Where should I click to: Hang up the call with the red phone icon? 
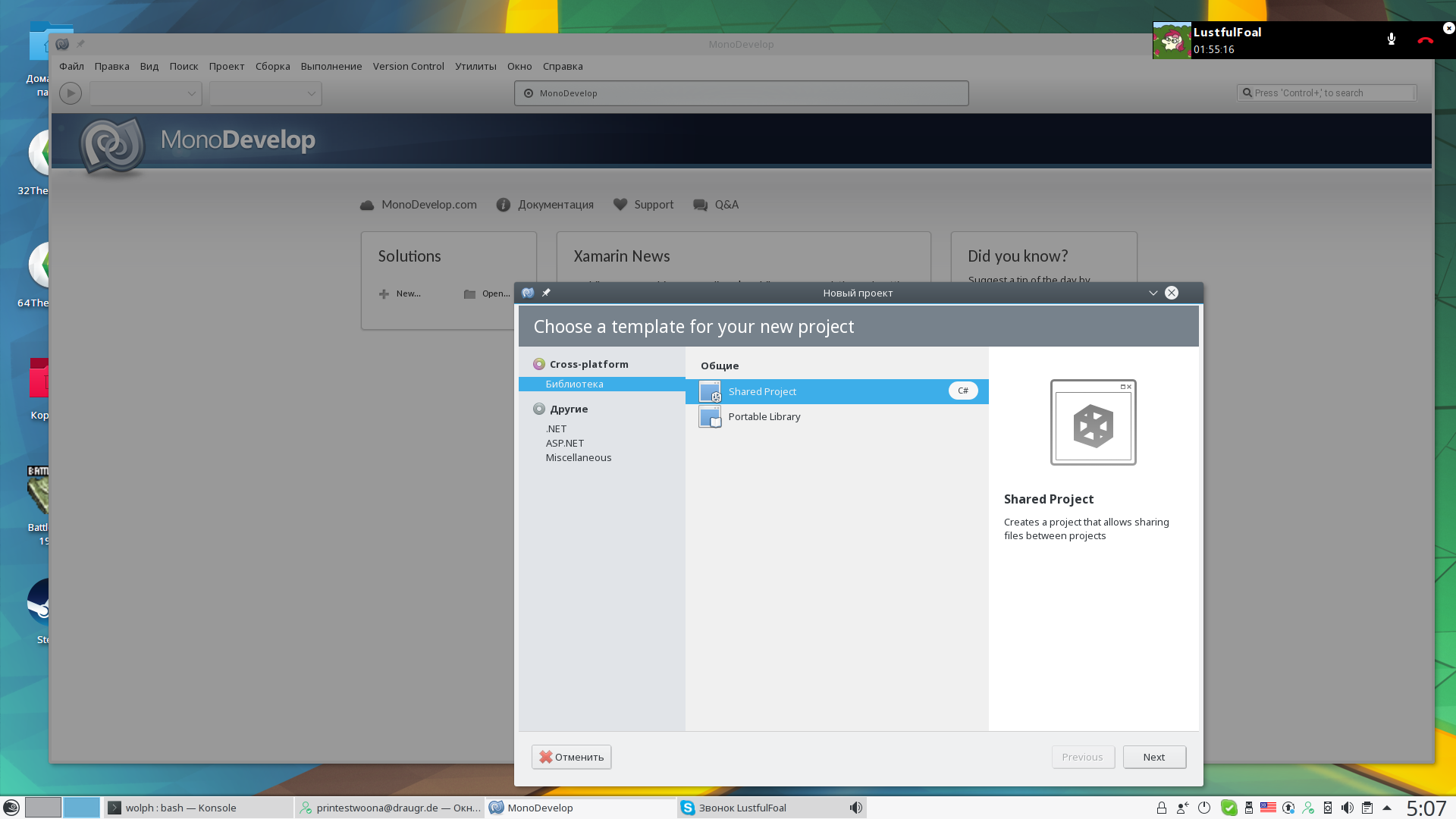click(1426, 40)
